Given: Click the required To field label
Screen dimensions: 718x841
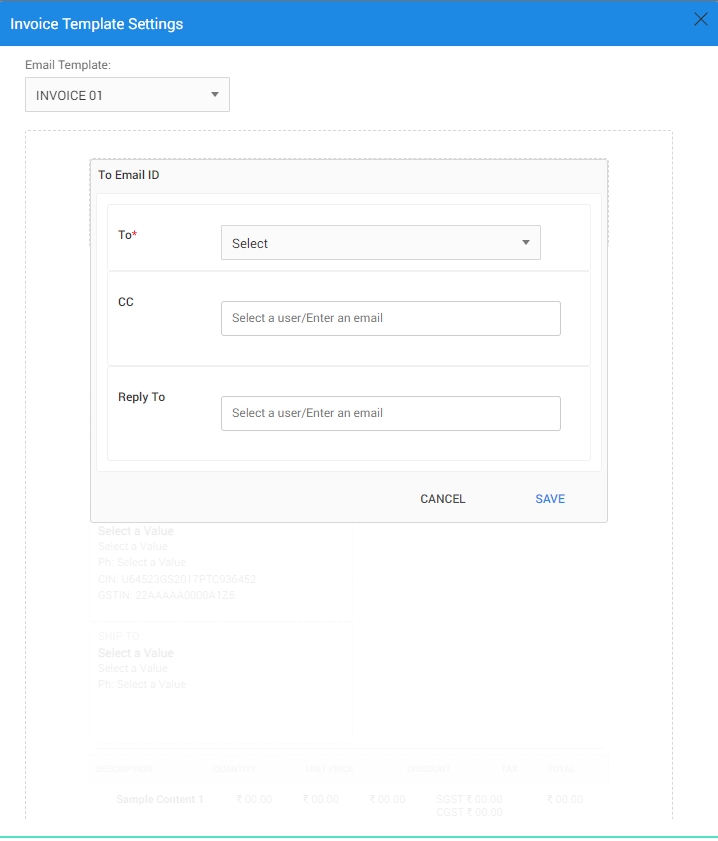Looking at the screenshot, I should pyautogui.click(x=127, y=234).
